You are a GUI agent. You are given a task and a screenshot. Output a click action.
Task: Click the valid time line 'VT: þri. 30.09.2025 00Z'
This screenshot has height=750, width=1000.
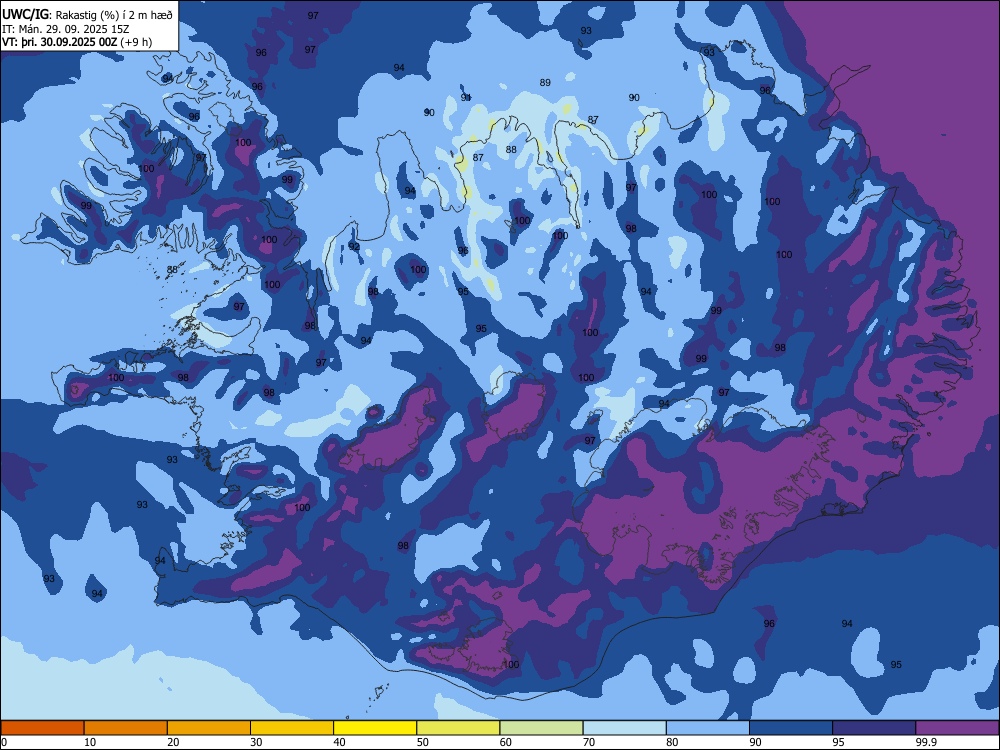(x=60, y=42)
